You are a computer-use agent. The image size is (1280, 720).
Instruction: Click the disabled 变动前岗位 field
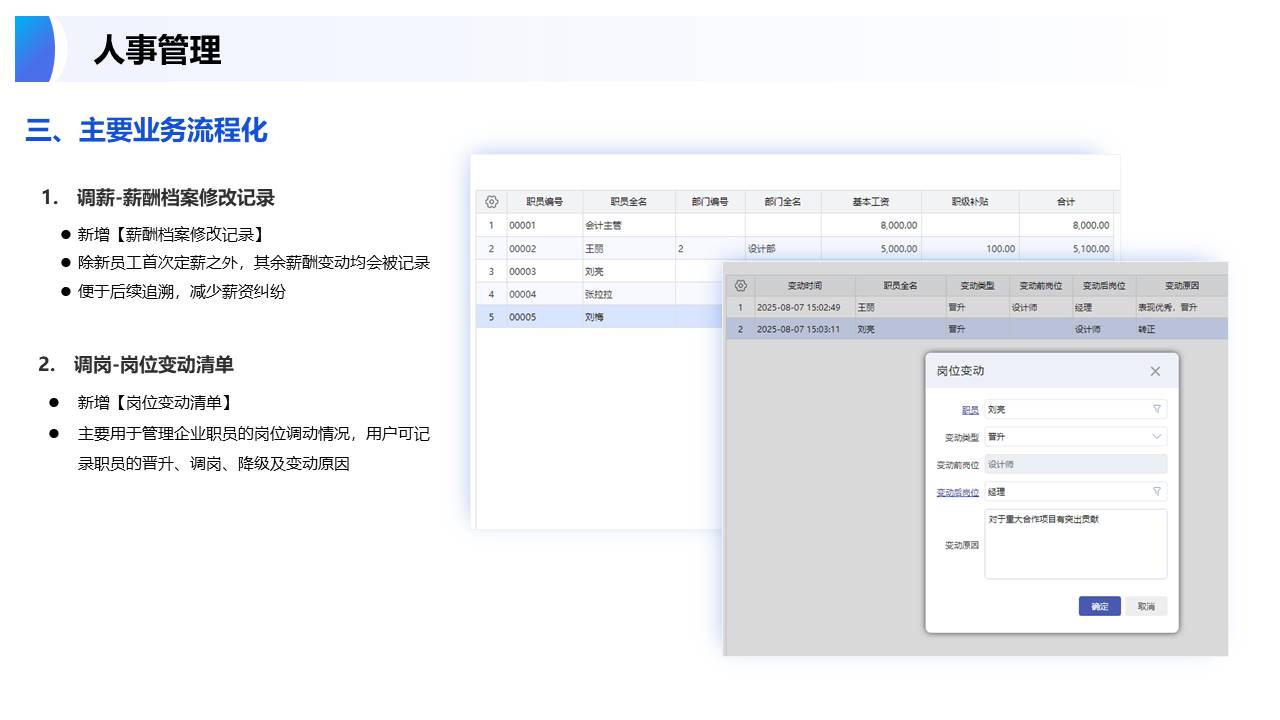1075,464
